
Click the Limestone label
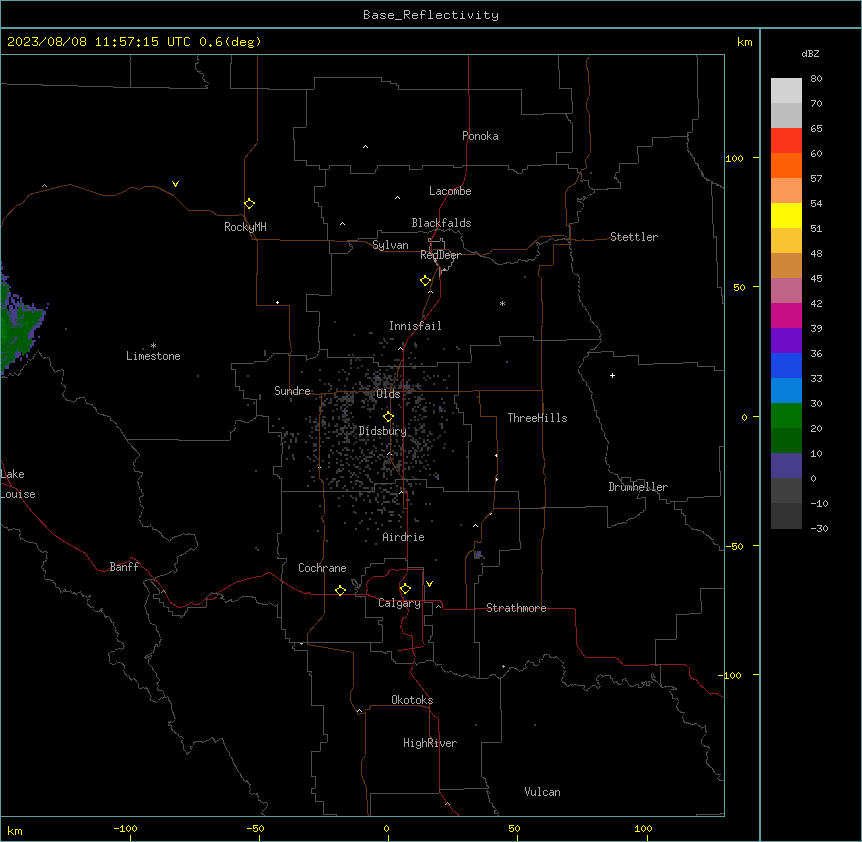point(153,356)
